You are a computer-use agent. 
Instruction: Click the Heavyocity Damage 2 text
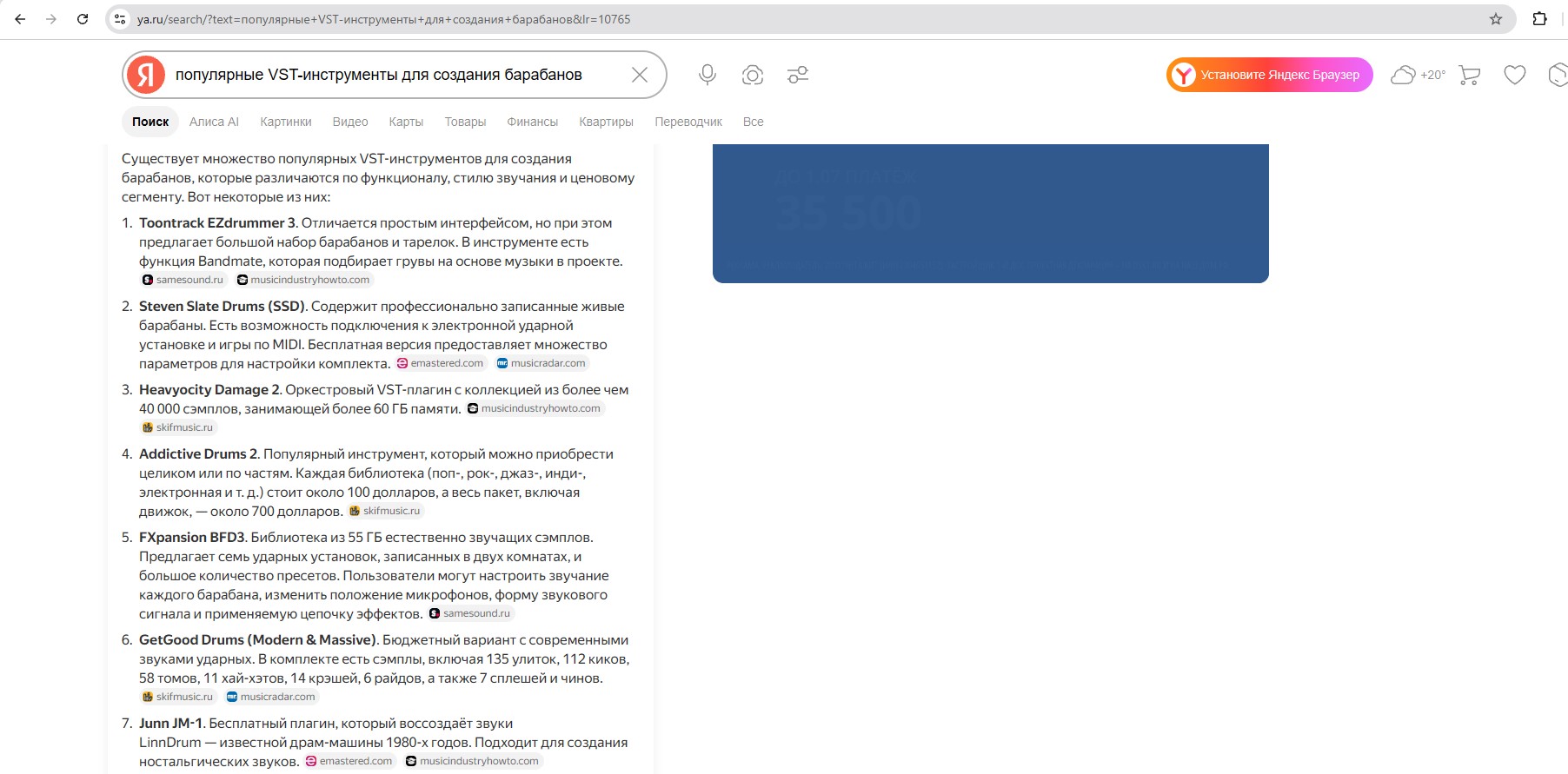coord(209,390)
